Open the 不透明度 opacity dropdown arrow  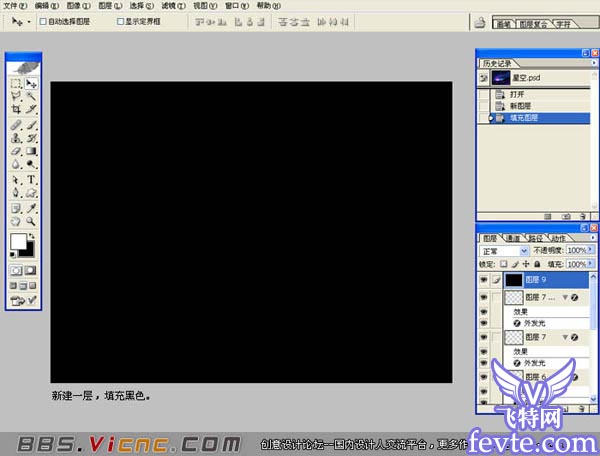click(x=588, y=251)
